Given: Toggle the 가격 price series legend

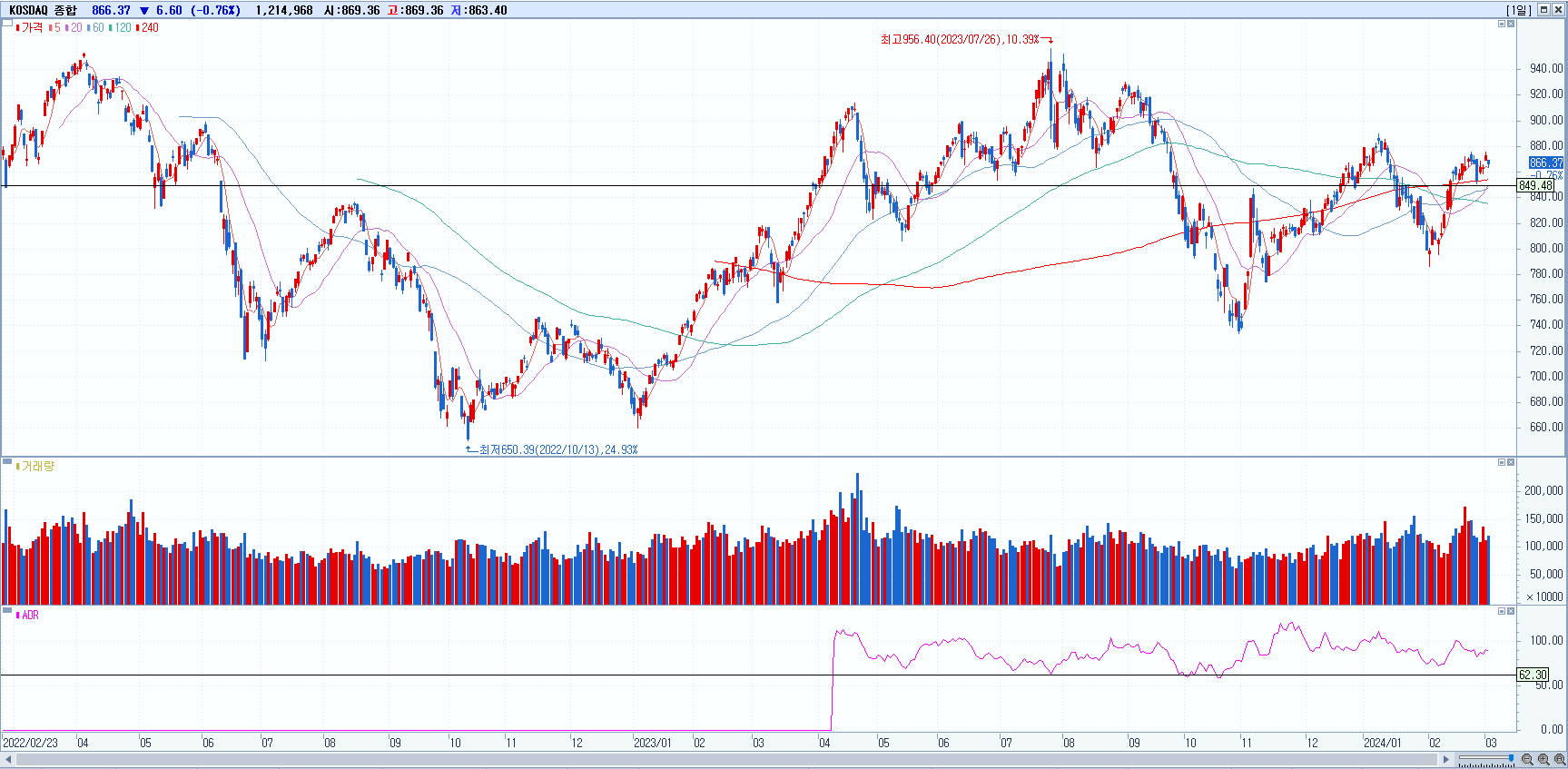Looking at the screenshot, I should click(30, 28).
